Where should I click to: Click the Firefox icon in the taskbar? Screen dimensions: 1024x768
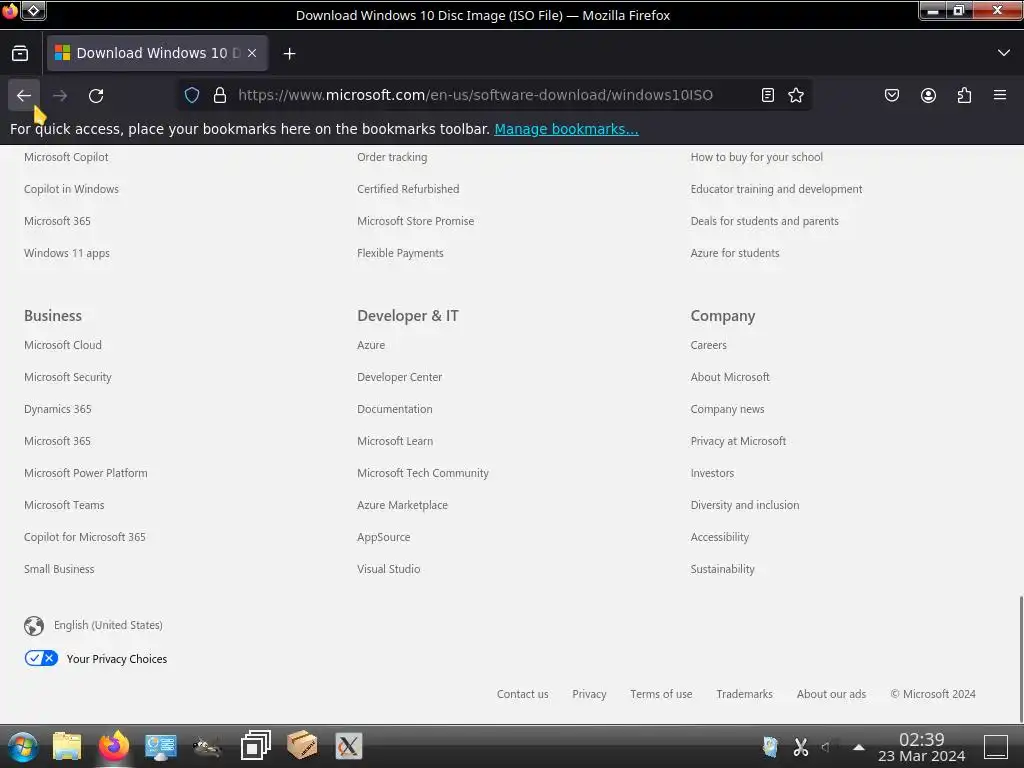click(114, 746)
